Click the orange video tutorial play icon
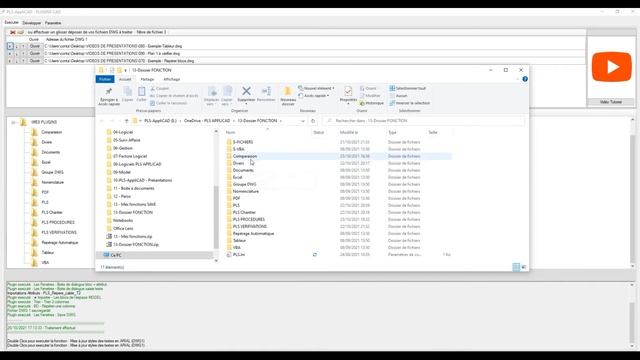The image size is (640, 360). pyautogui.click(x=611, y=67)
